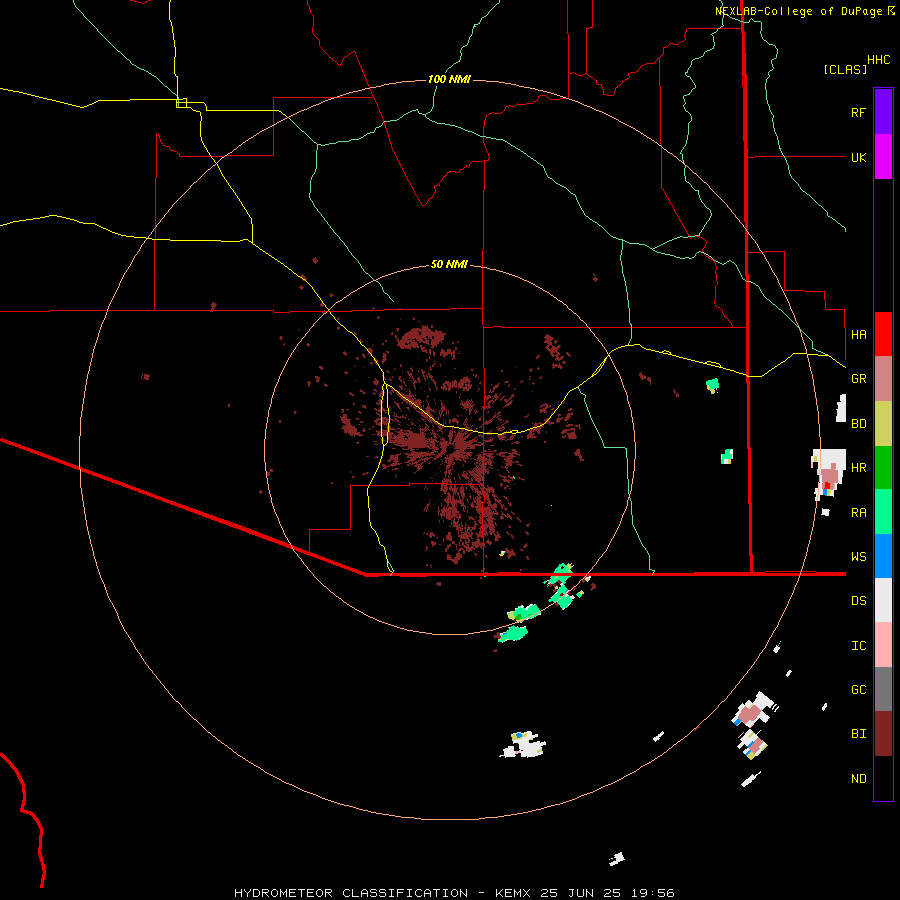900x900 pixels.
Task: Click the DS legend label
Action: pos(858,601)
